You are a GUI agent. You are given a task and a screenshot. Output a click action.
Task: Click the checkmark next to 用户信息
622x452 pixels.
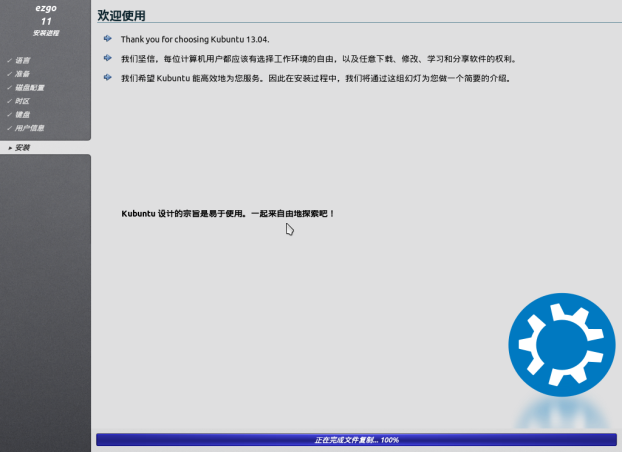tap(9, 128)
